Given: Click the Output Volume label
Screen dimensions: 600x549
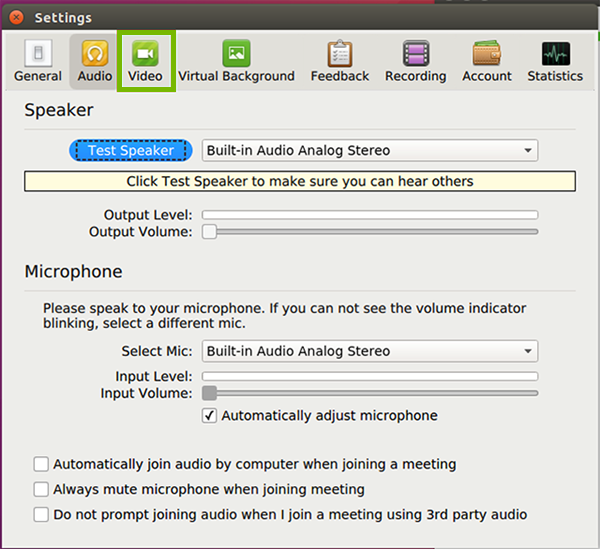Looking at the screenshot, I should (140, 232).
